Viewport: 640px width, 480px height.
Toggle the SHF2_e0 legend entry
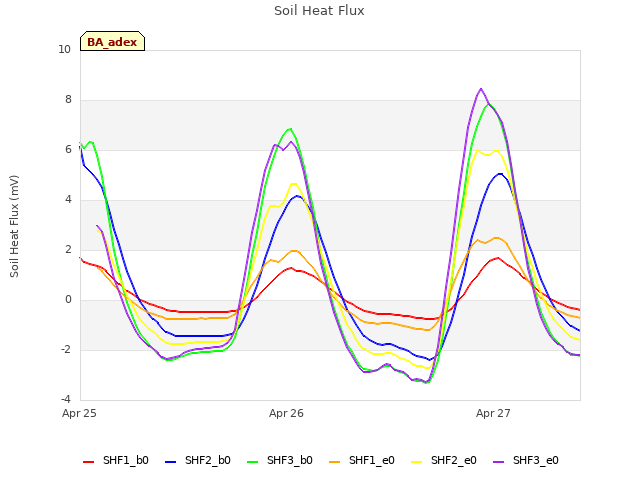click(x=444, y=460)
